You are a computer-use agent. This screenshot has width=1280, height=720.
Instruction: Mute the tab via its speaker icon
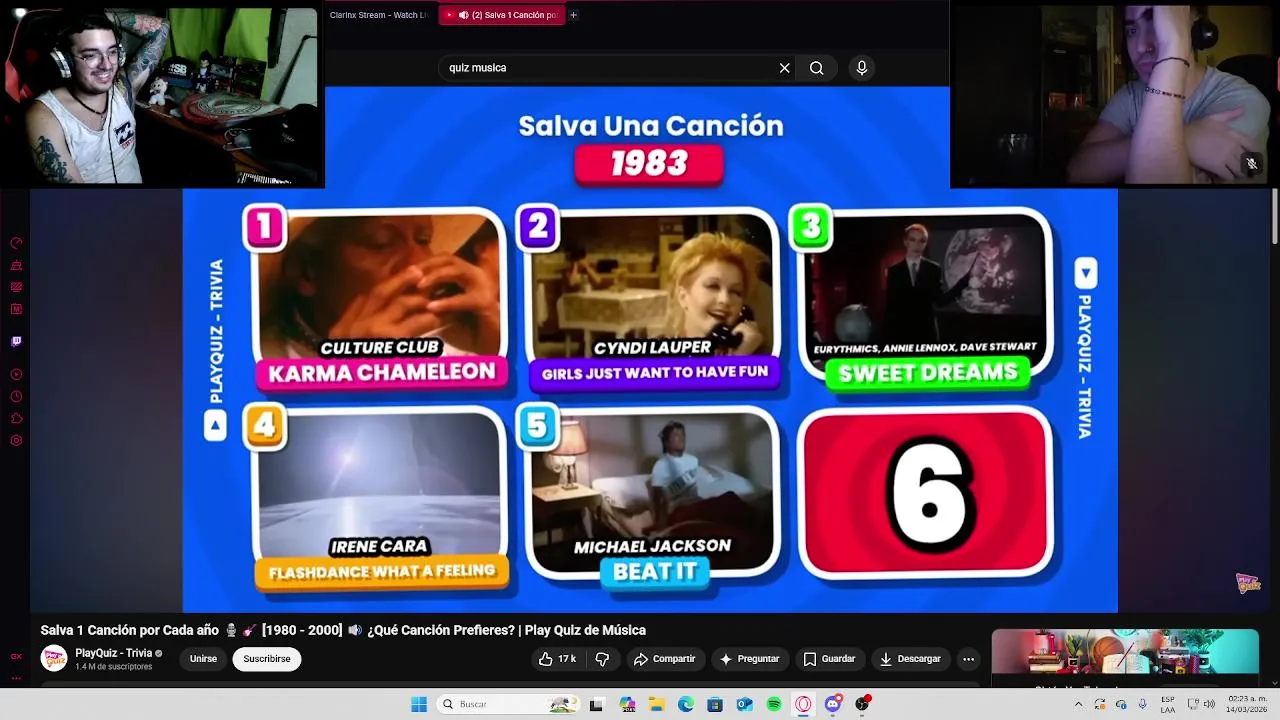pos(464,15)
